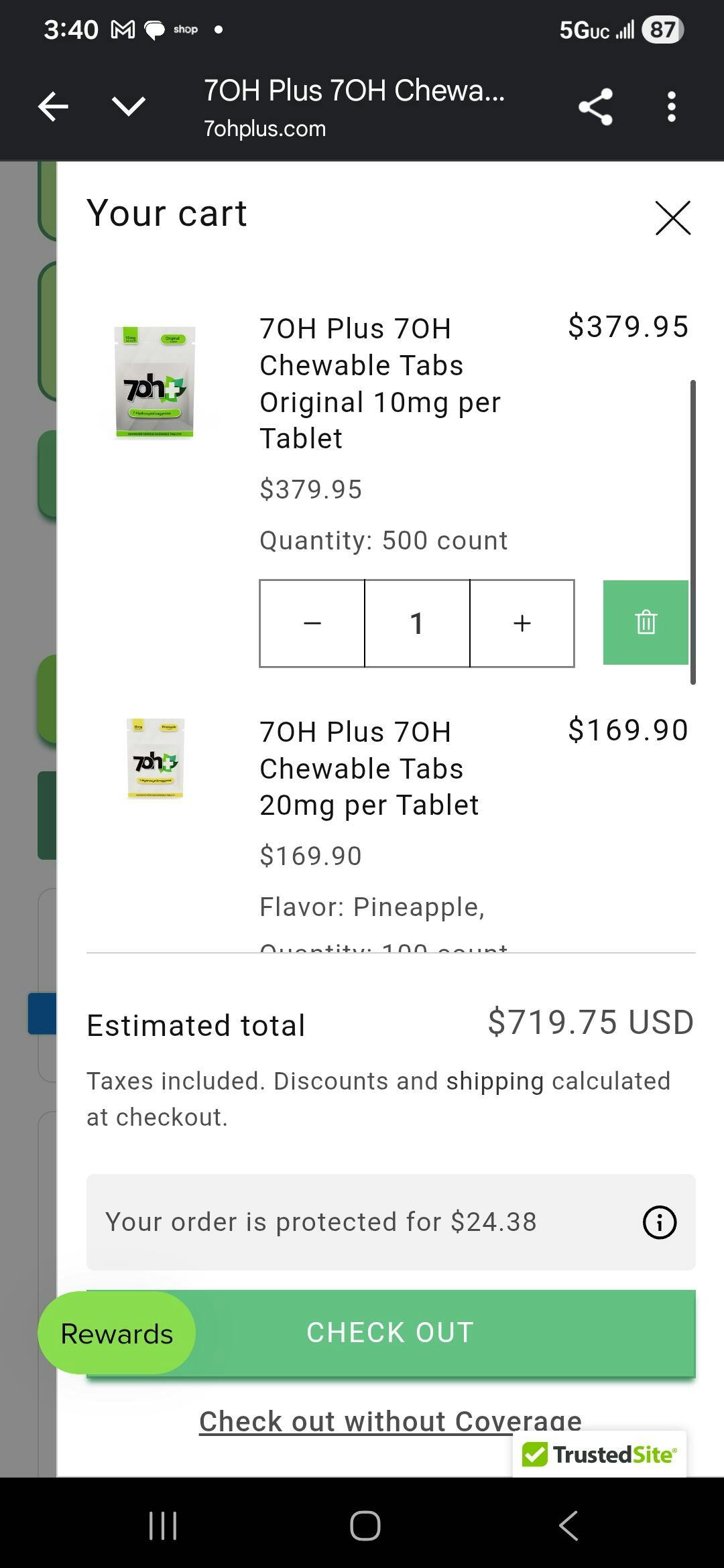Open the Chewable Tabs Original 10mg link
This screenshot has width=724, height=1568.
coord(379,383)
